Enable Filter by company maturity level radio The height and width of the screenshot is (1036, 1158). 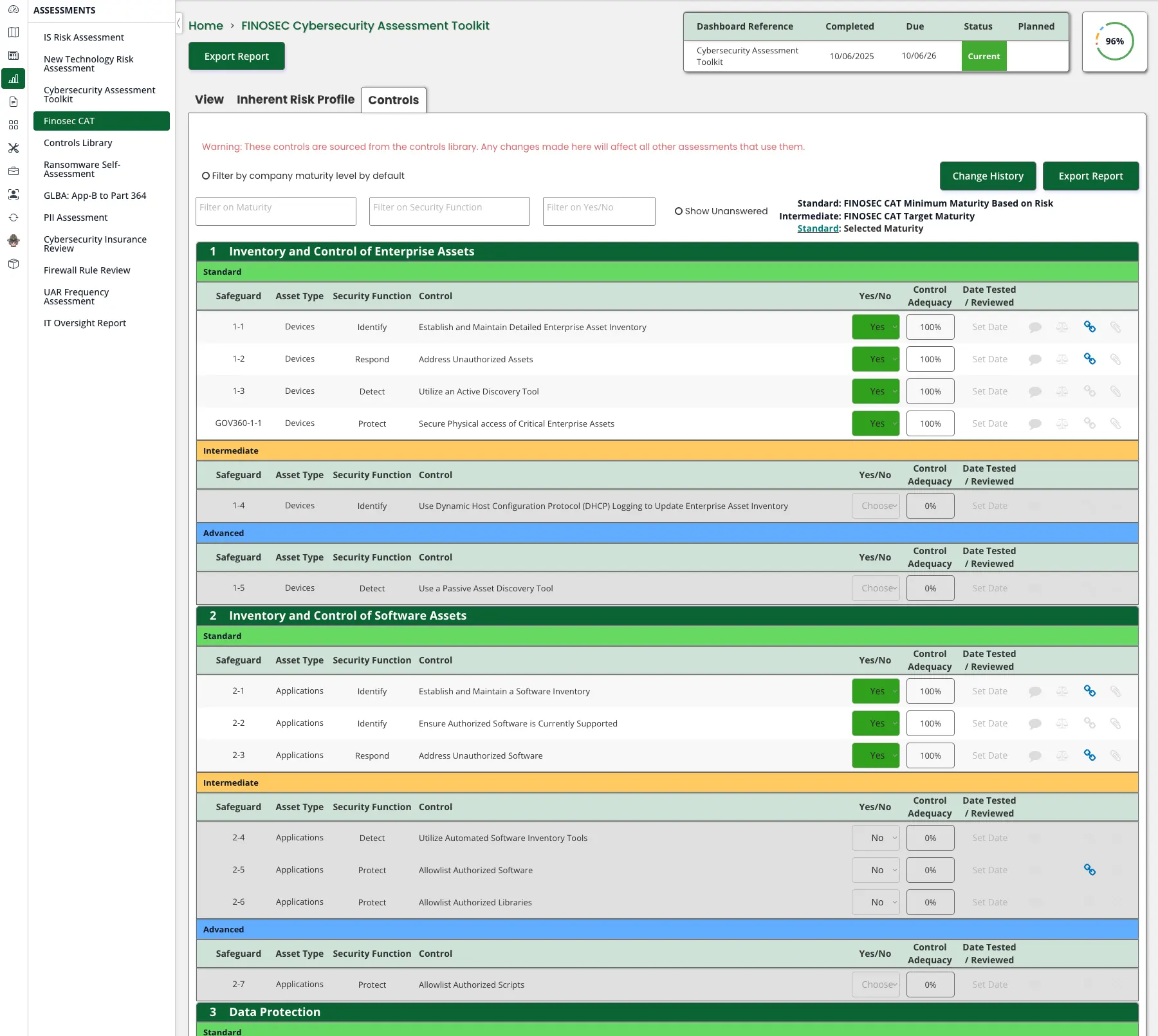point(206,176)
